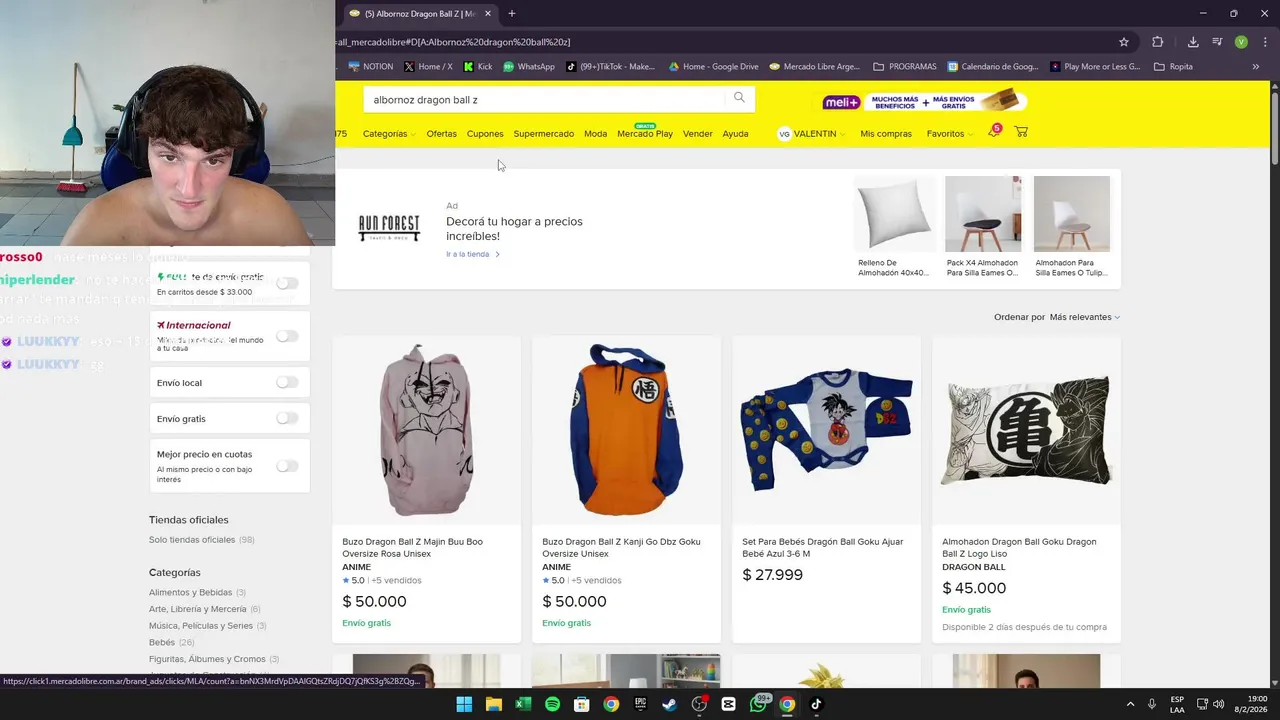Image resolution: width=1280 pixels, height=720 pixels.
Task: Open Ayuda
Action: (735, 133)
